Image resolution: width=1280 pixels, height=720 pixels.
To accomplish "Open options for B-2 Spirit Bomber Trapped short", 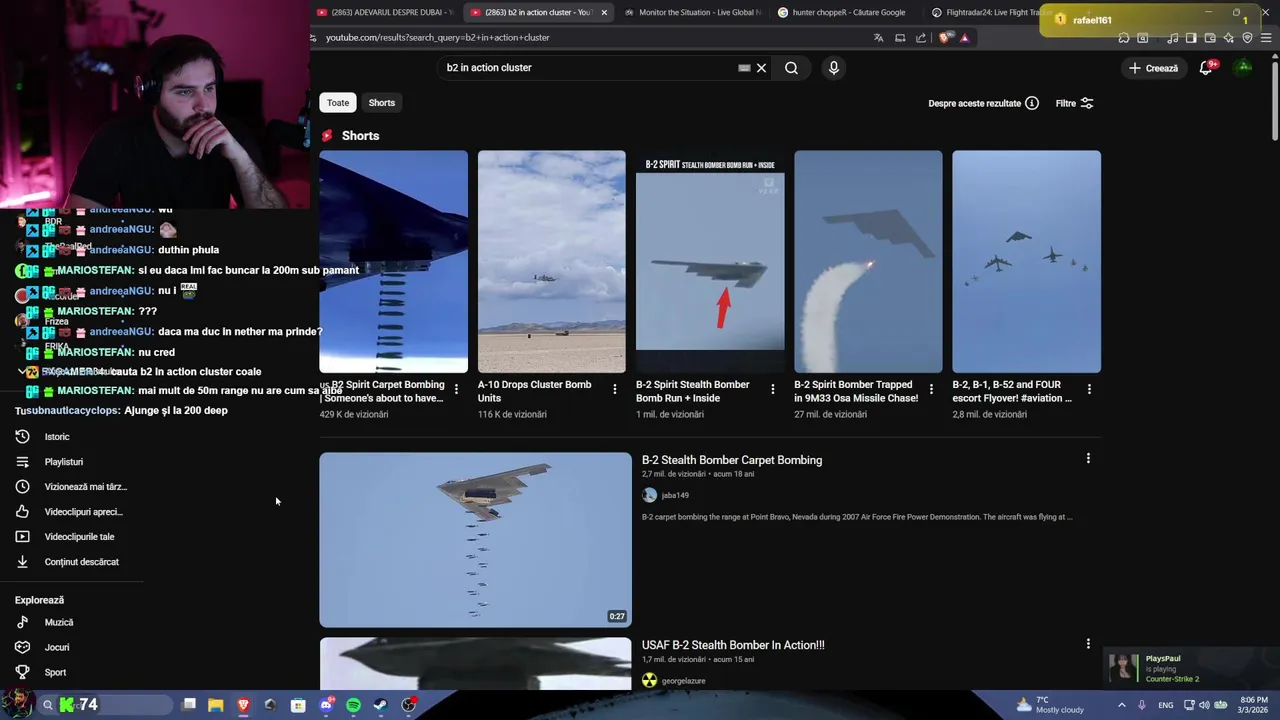I will coord(931,389).
